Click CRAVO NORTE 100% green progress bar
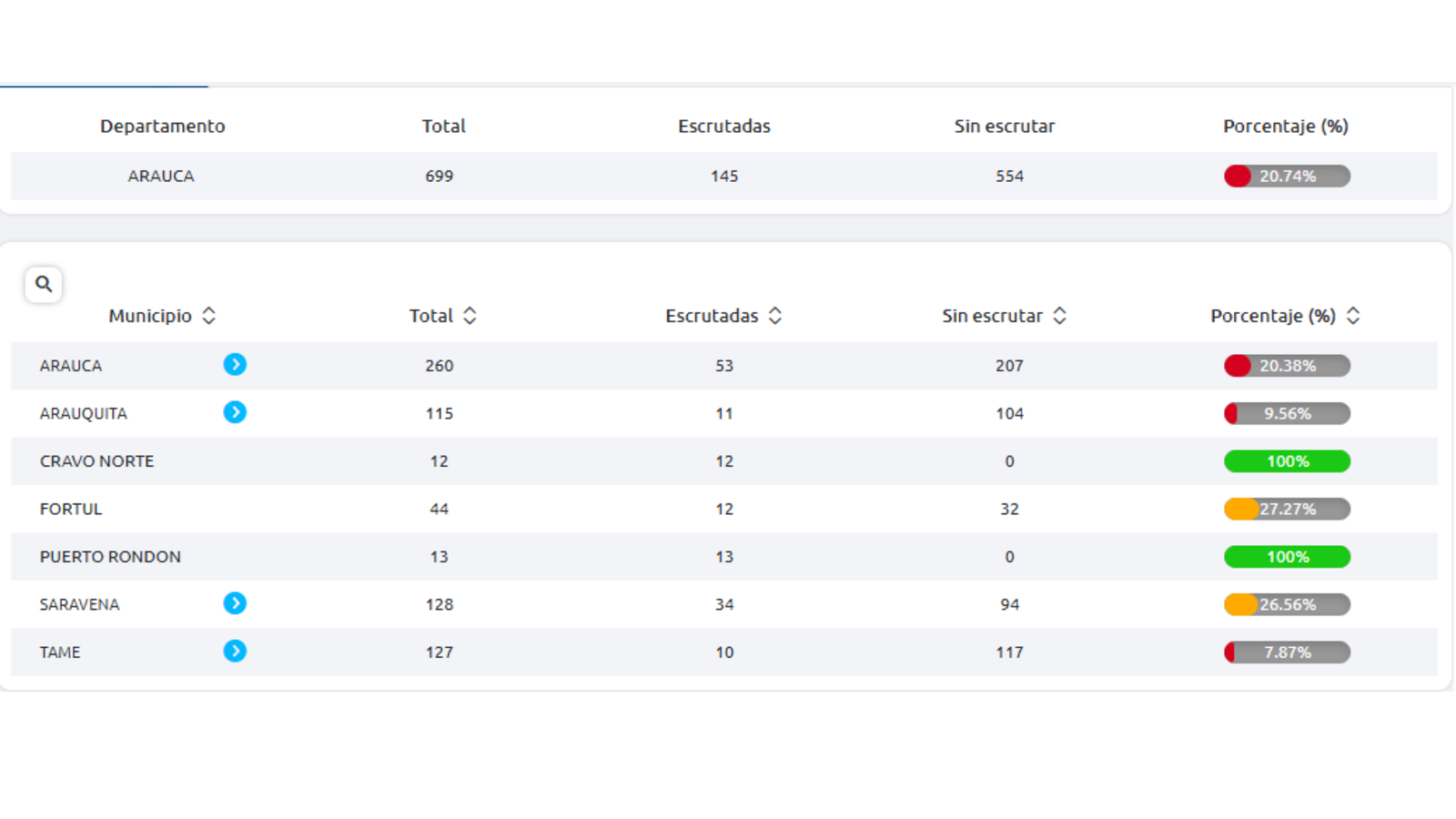Viewport: 1456px width, 819px height. pos(1287,461)
